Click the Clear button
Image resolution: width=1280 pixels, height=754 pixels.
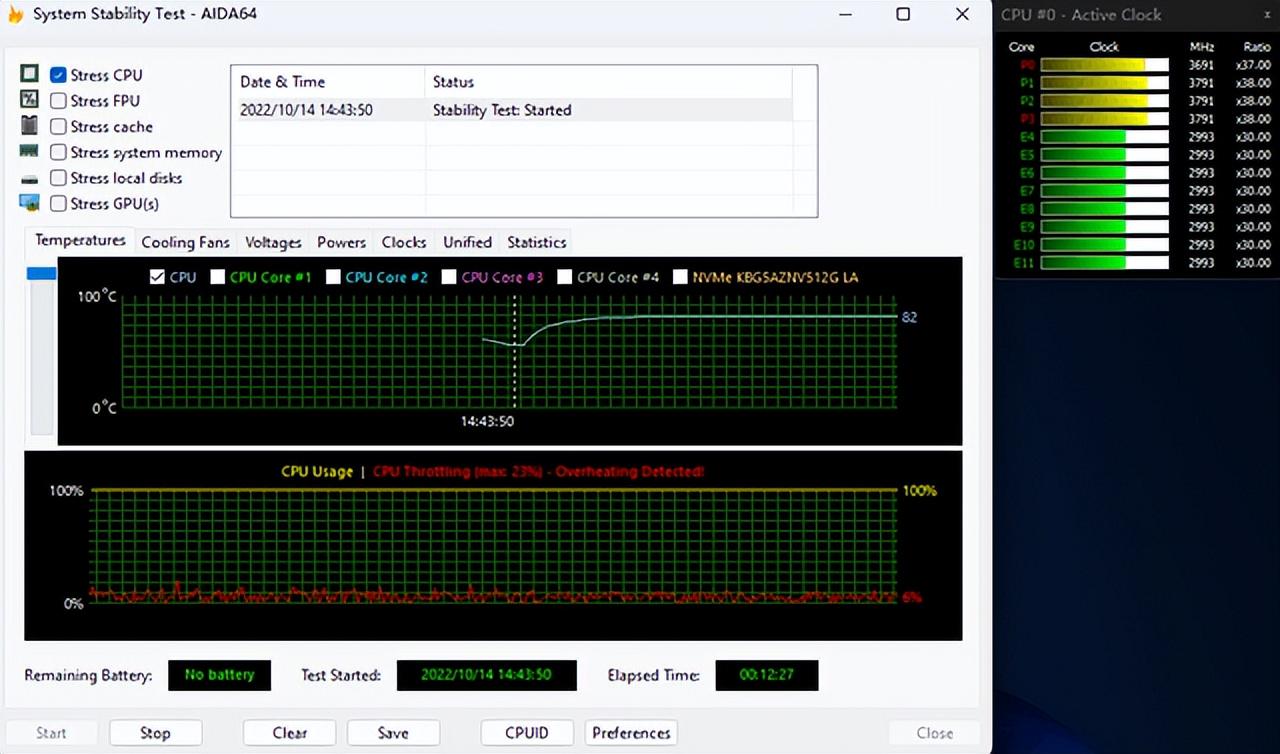click(x=289, y=733)
